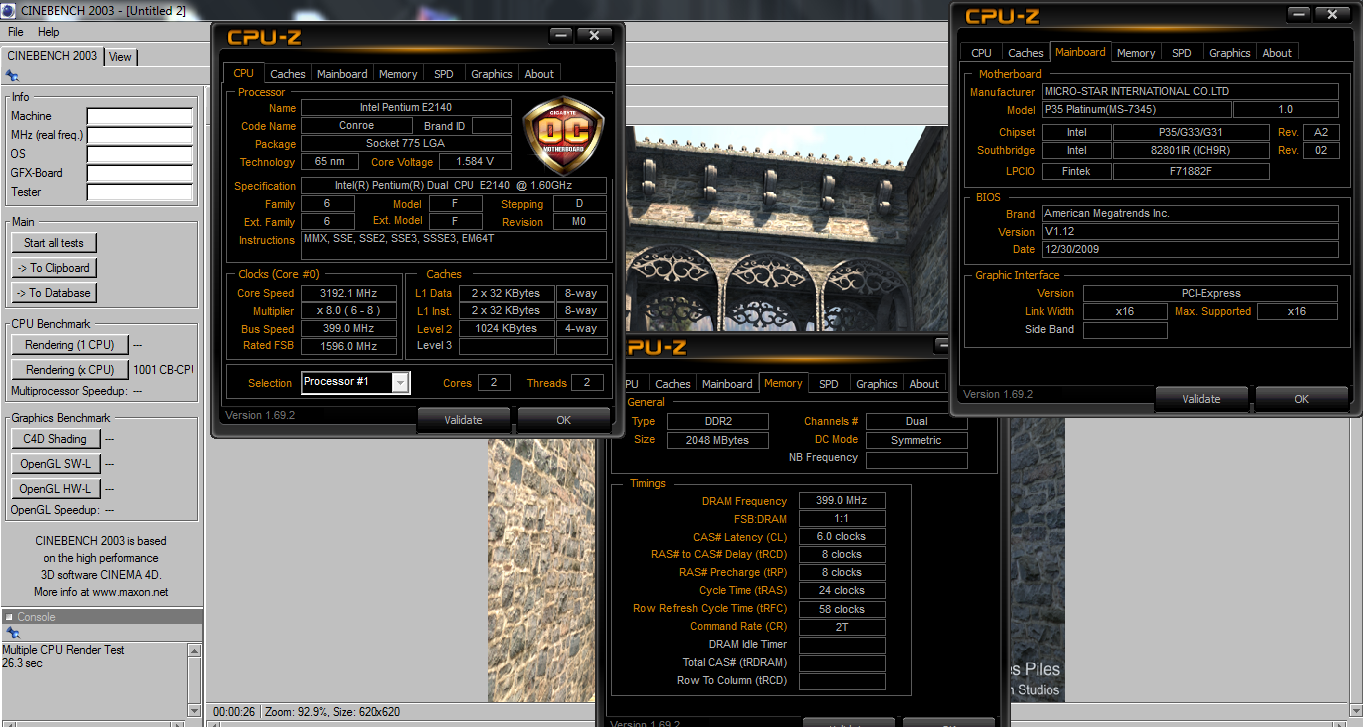The image size is (1363, 727).
Task: Open SPD tab in left CPU-Z window
Action: coord(444,74)
